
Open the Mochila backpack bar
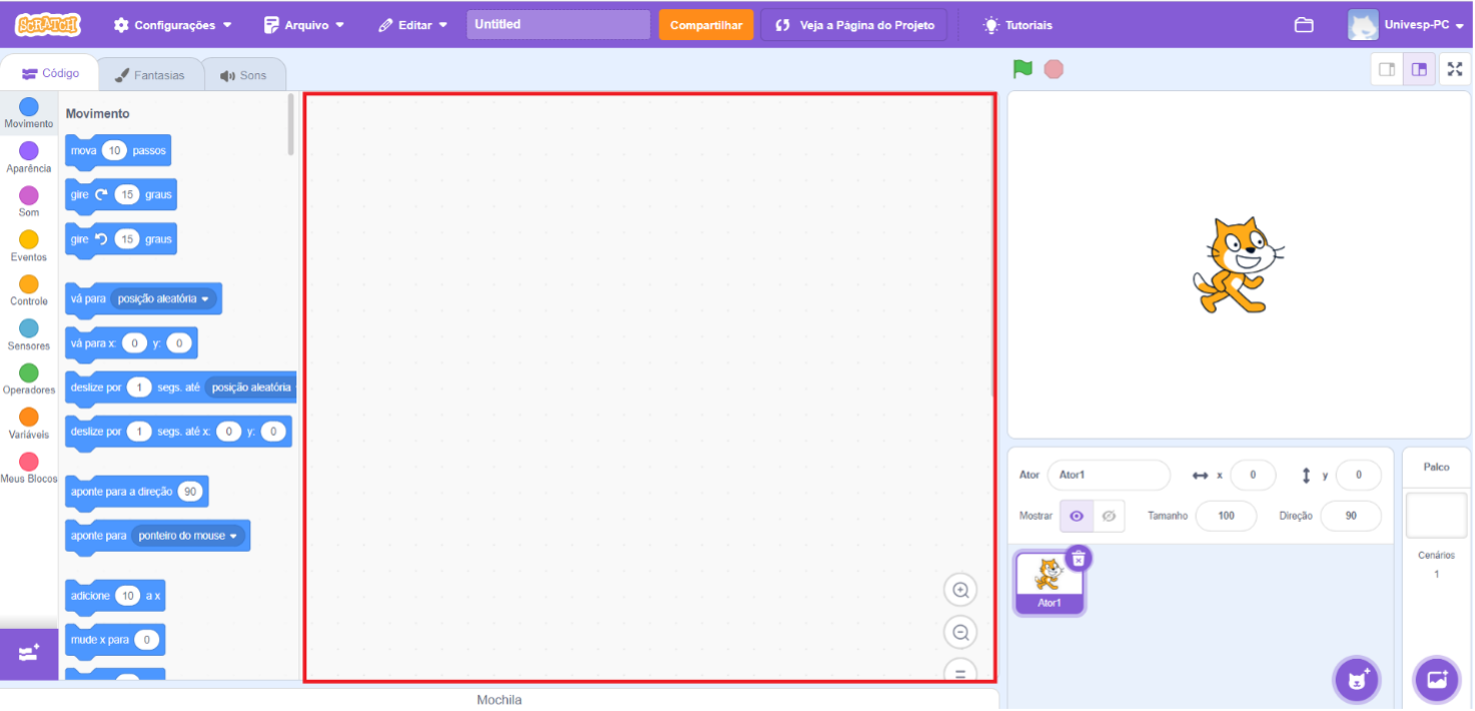499,700
